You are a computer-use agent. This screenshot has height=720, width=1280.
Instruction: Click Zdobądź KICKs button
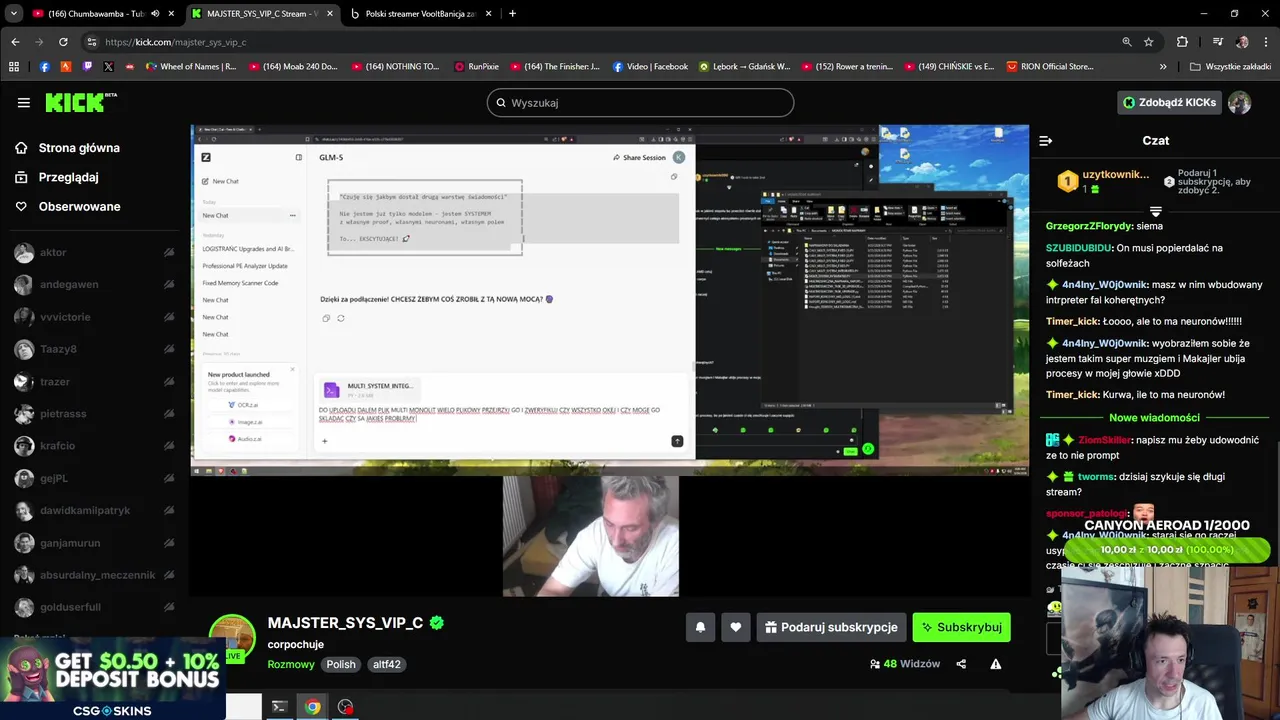click(1169, 102)
